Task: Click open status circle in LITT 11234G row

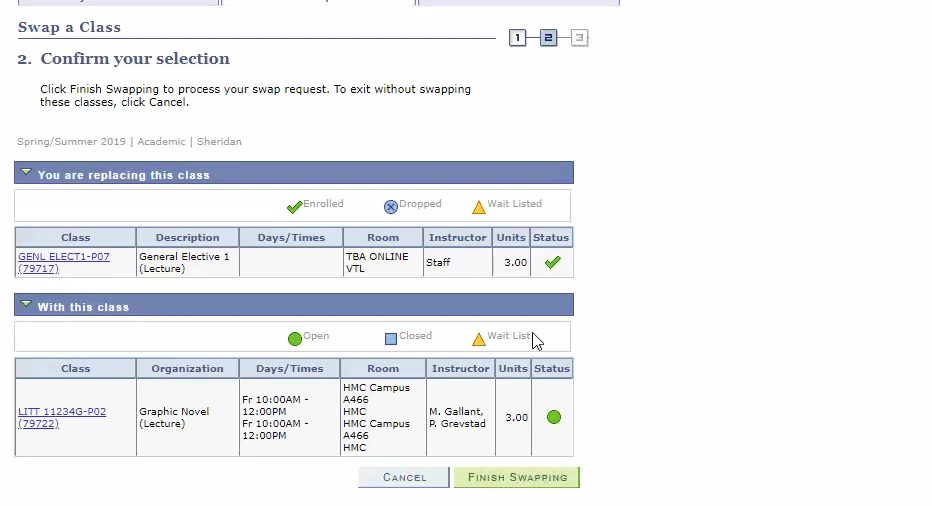Action: tap(554, 417)
